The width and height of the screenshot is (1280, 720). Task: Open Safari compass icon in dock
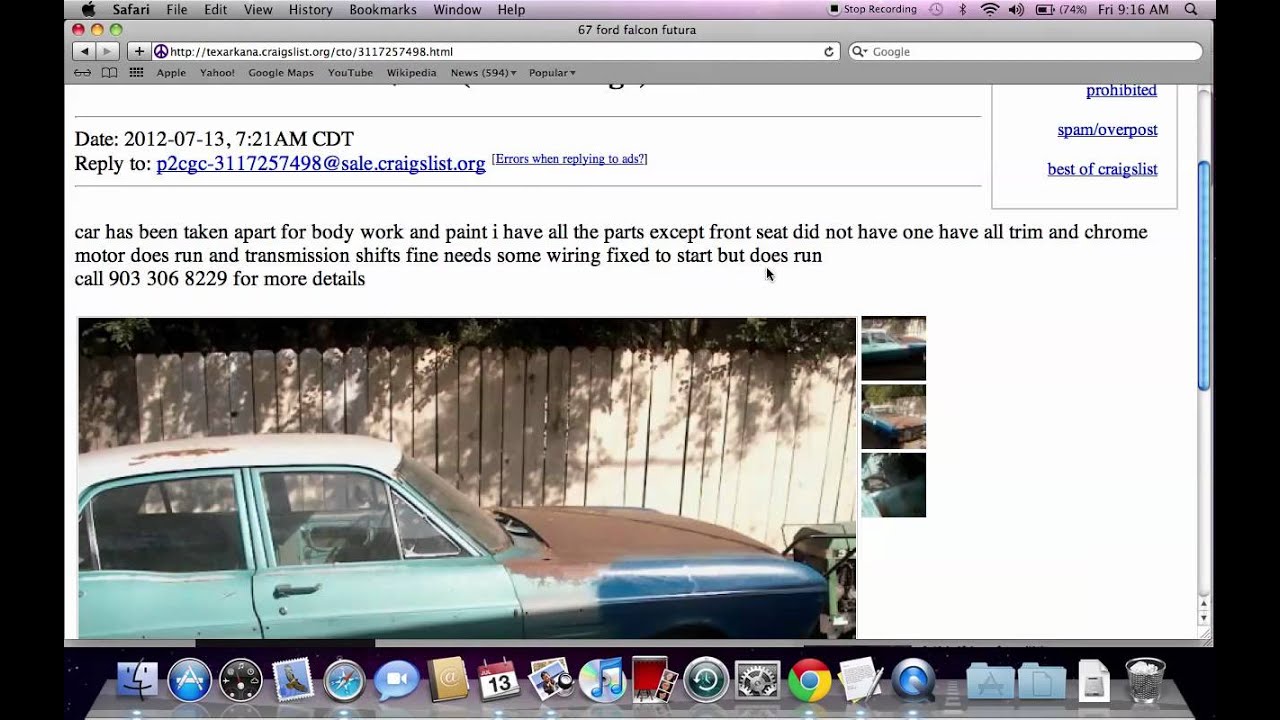click(x=344, y=681)
